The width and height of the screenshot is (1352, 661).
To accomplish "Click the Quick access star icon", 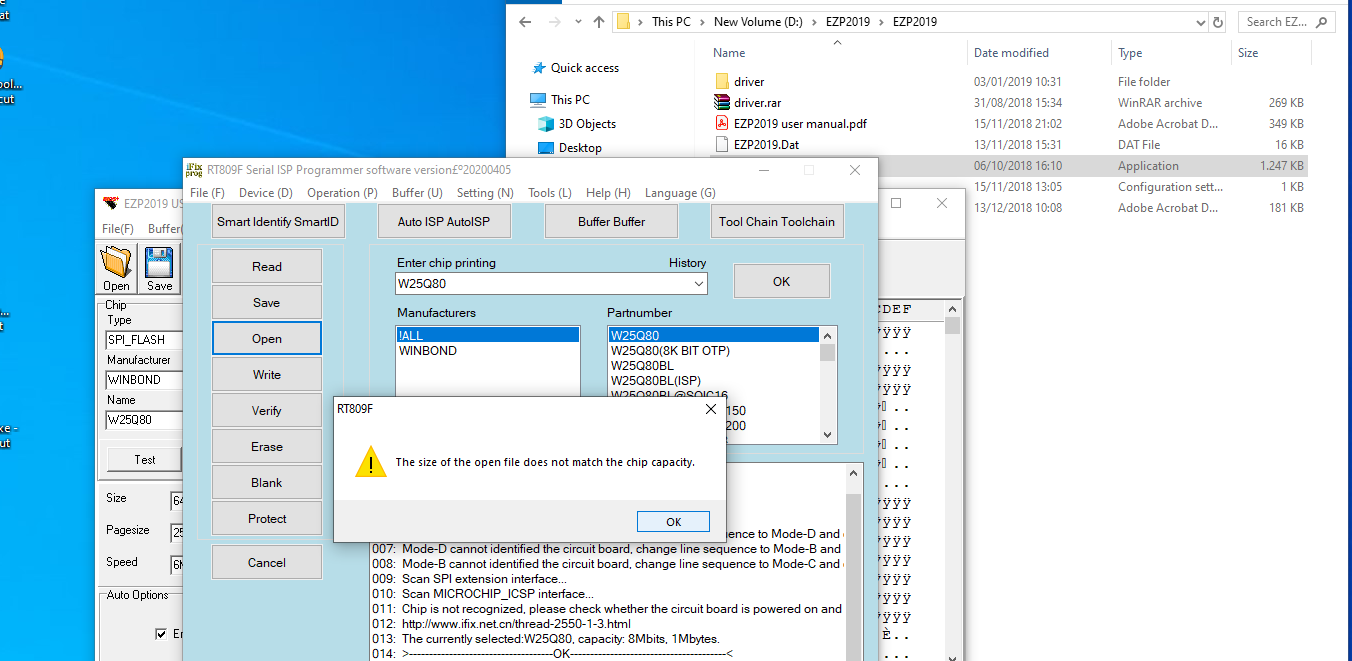I will [x=539, y=68].
